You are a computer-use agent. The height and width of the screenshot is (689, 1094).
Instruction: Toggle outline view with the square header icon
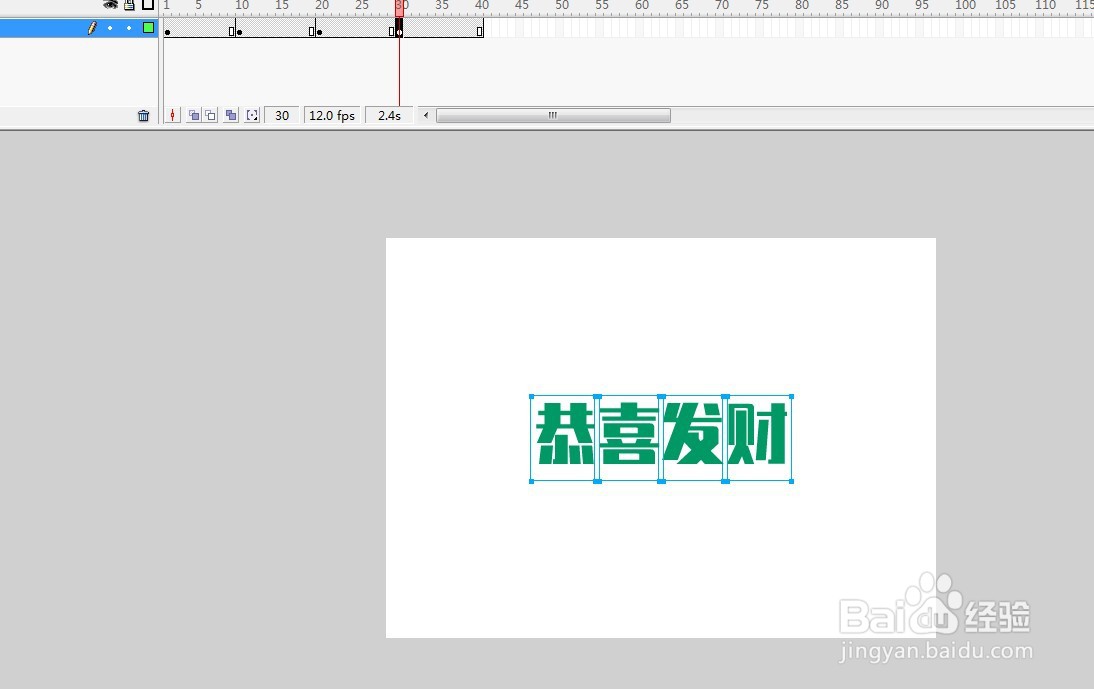tap(148, 5)
